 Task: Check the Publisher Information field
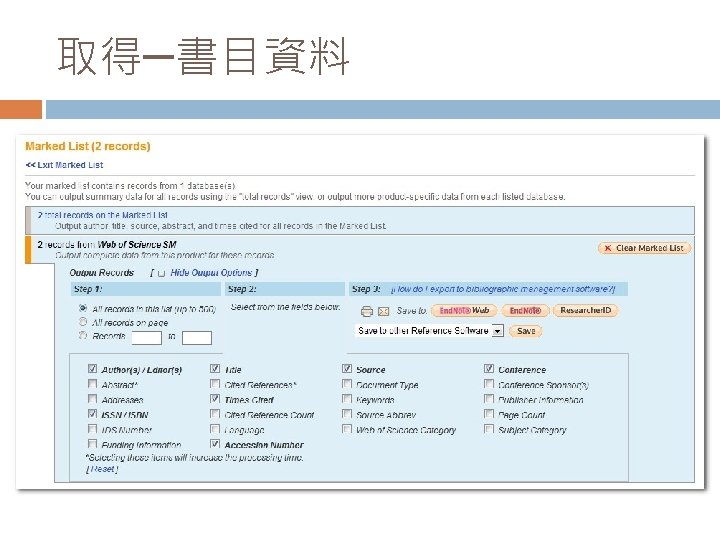(x=489, y=399)
